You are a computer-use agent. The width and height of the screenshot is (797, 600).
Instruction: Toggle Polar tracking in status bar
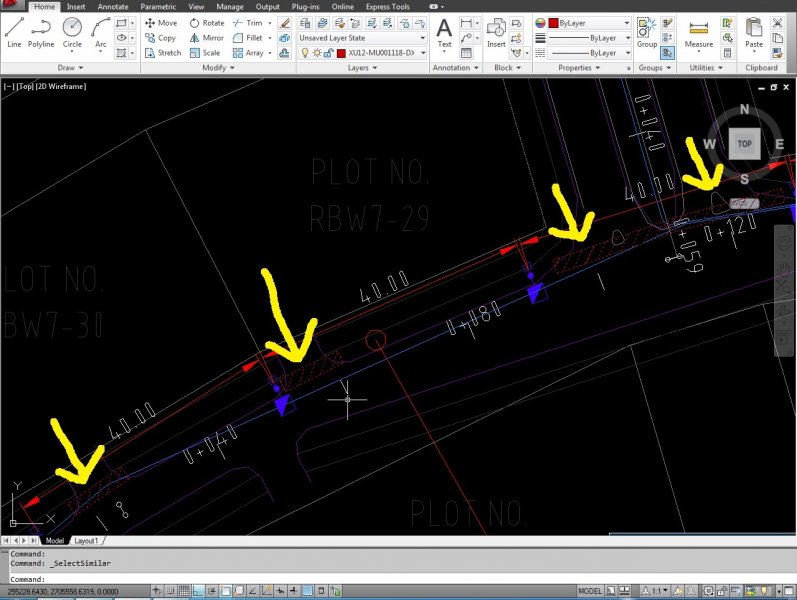[x=211, y=591]
